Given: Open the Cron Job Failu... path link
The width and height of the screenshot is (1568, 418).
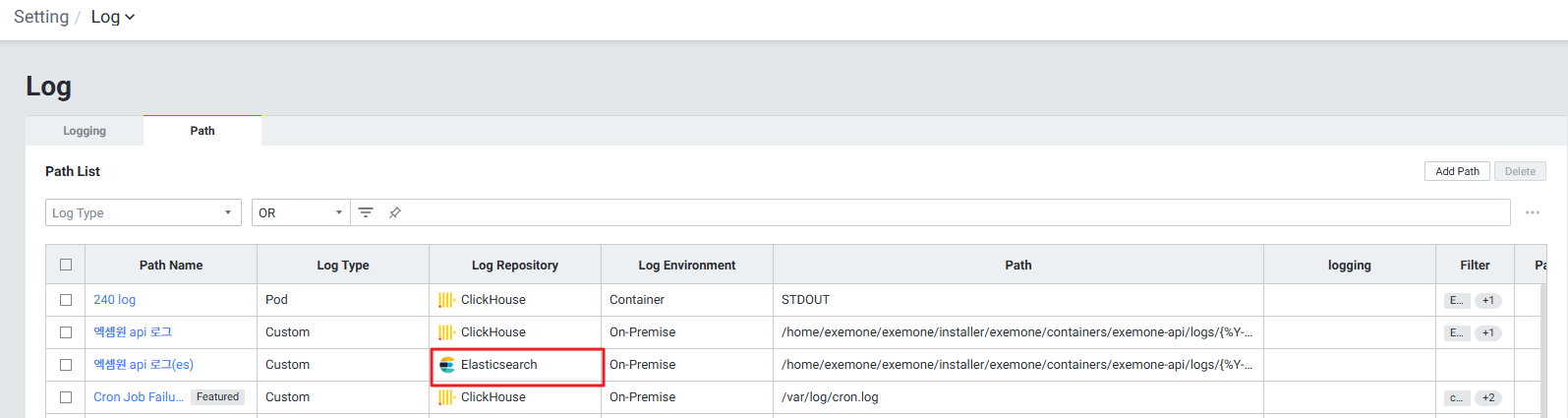Looking at the screenshot, I should pos(138,397).
